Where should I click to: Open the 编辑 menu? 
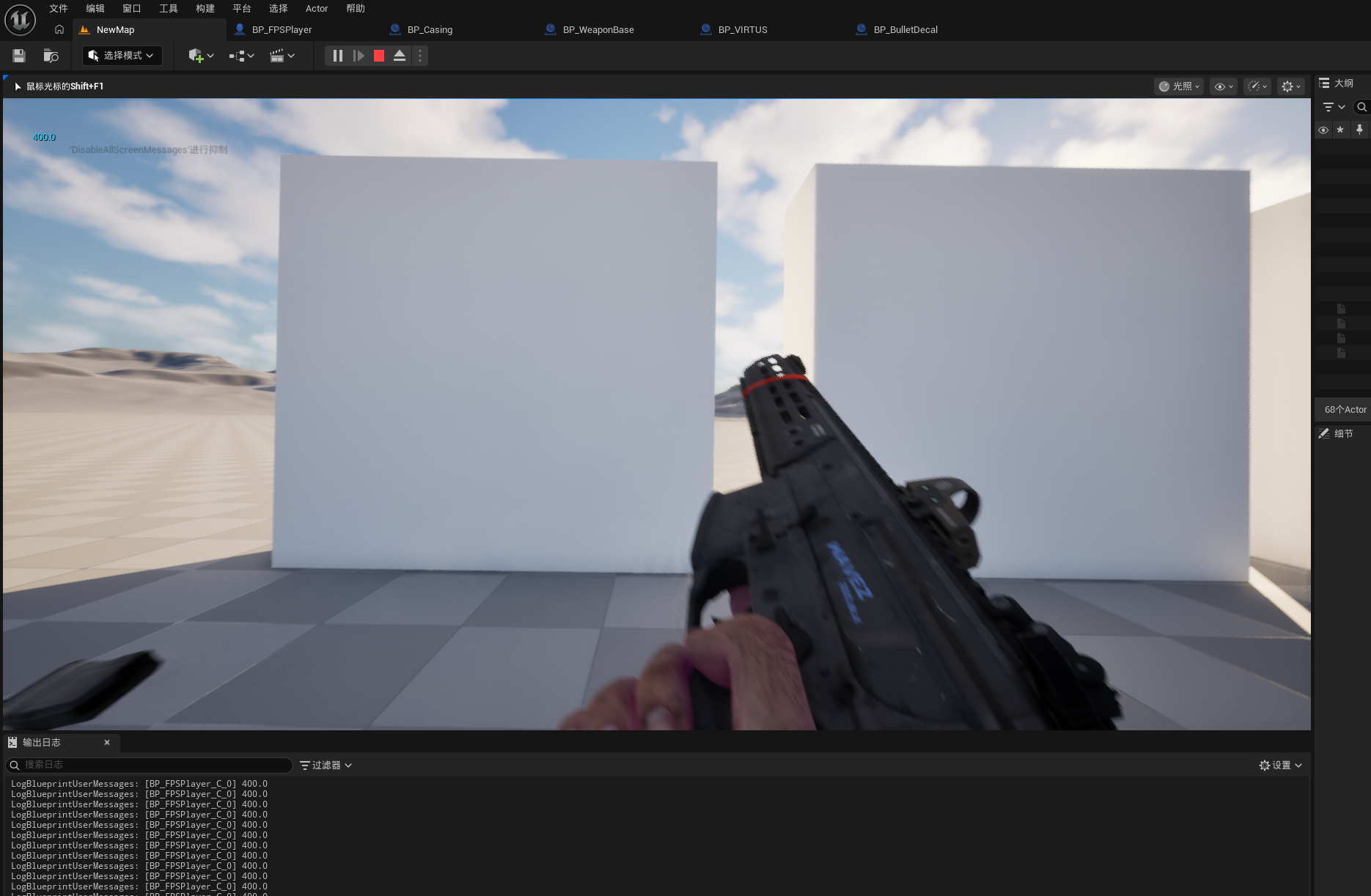tap(95, 9)
